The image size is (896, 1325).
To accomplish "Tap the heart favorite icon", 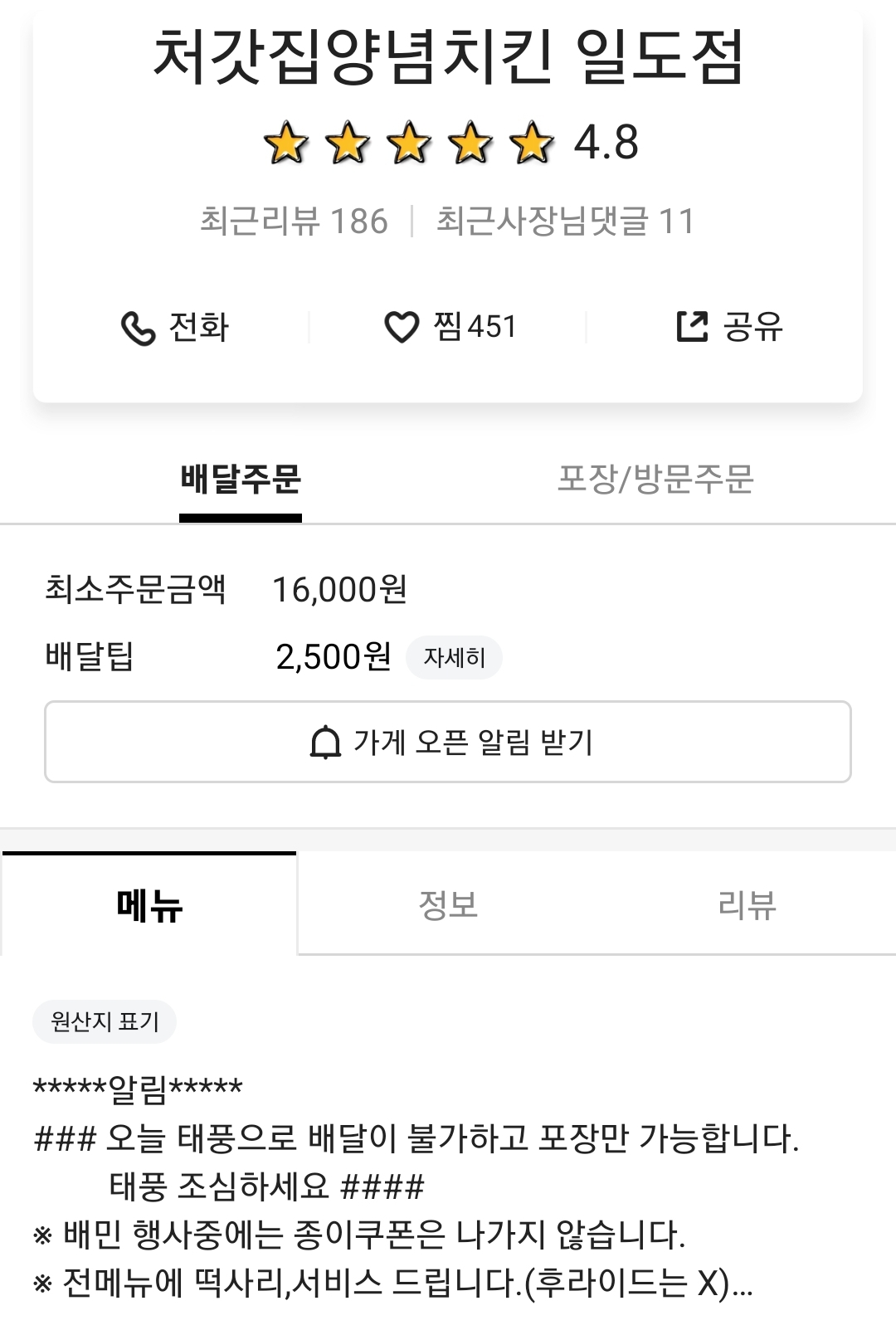I will pos(402,327).
